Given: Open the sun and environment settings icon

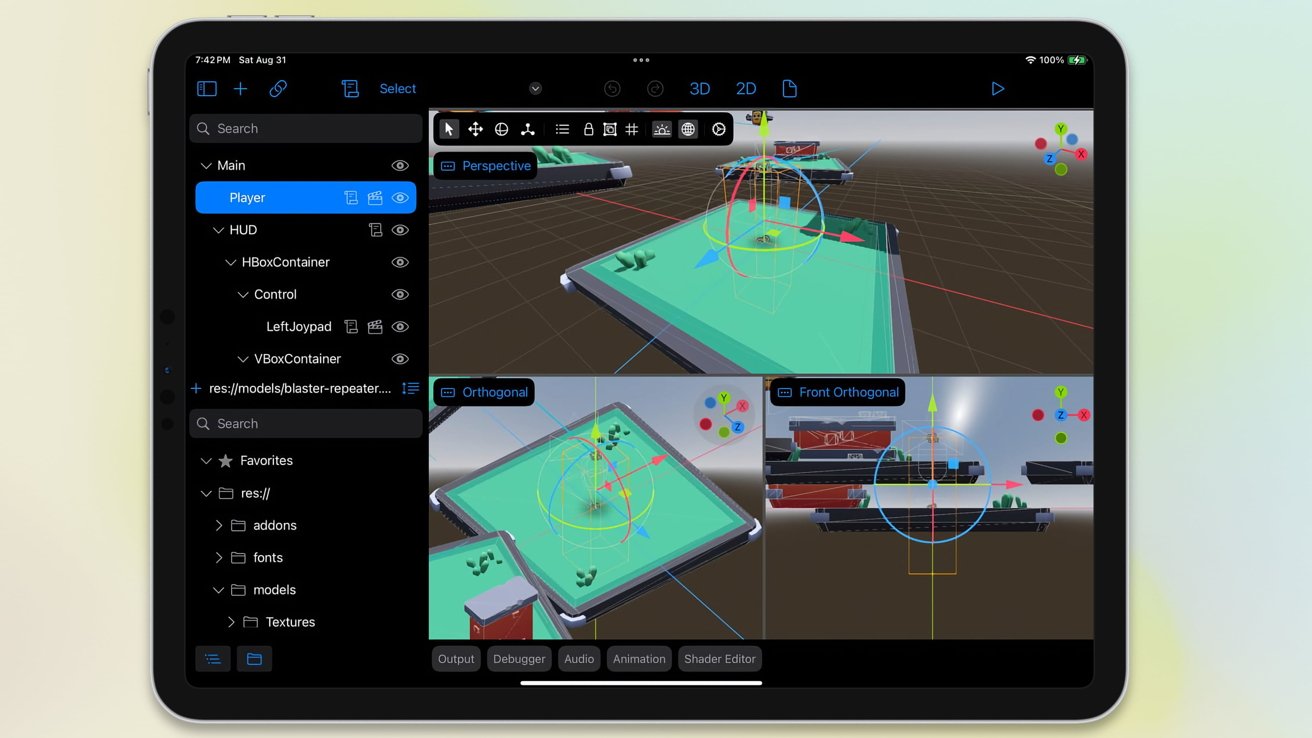Looking at the screenshot, I should [718, 129].
